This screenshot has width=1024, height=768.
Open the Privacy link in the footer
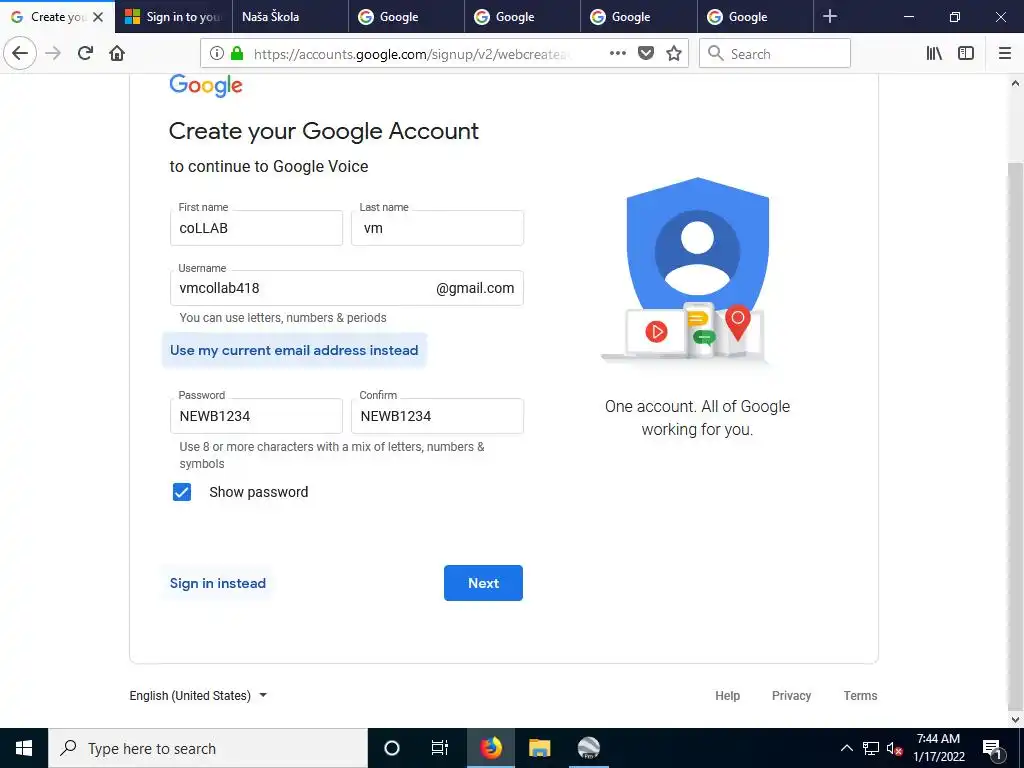tap(792, 696)
